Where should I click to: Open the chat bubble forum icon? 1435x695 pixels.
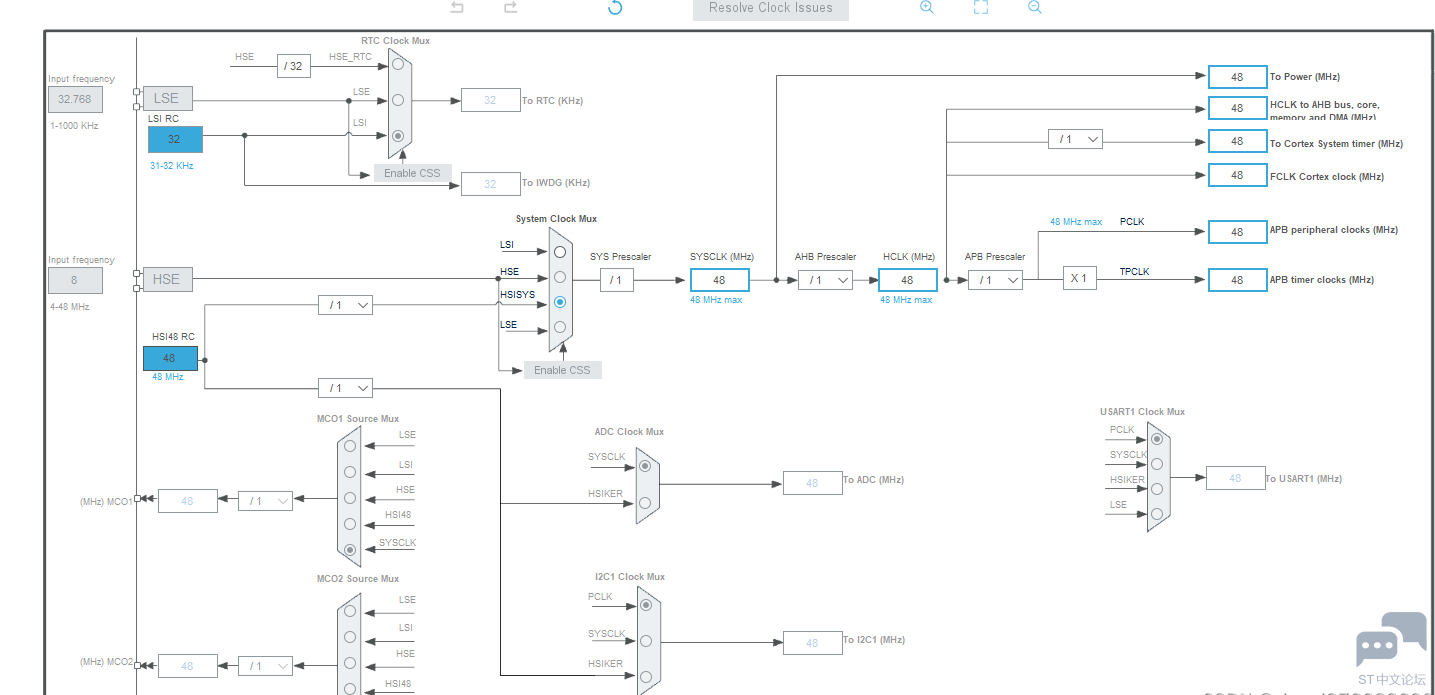click(x=1390, y=641)
